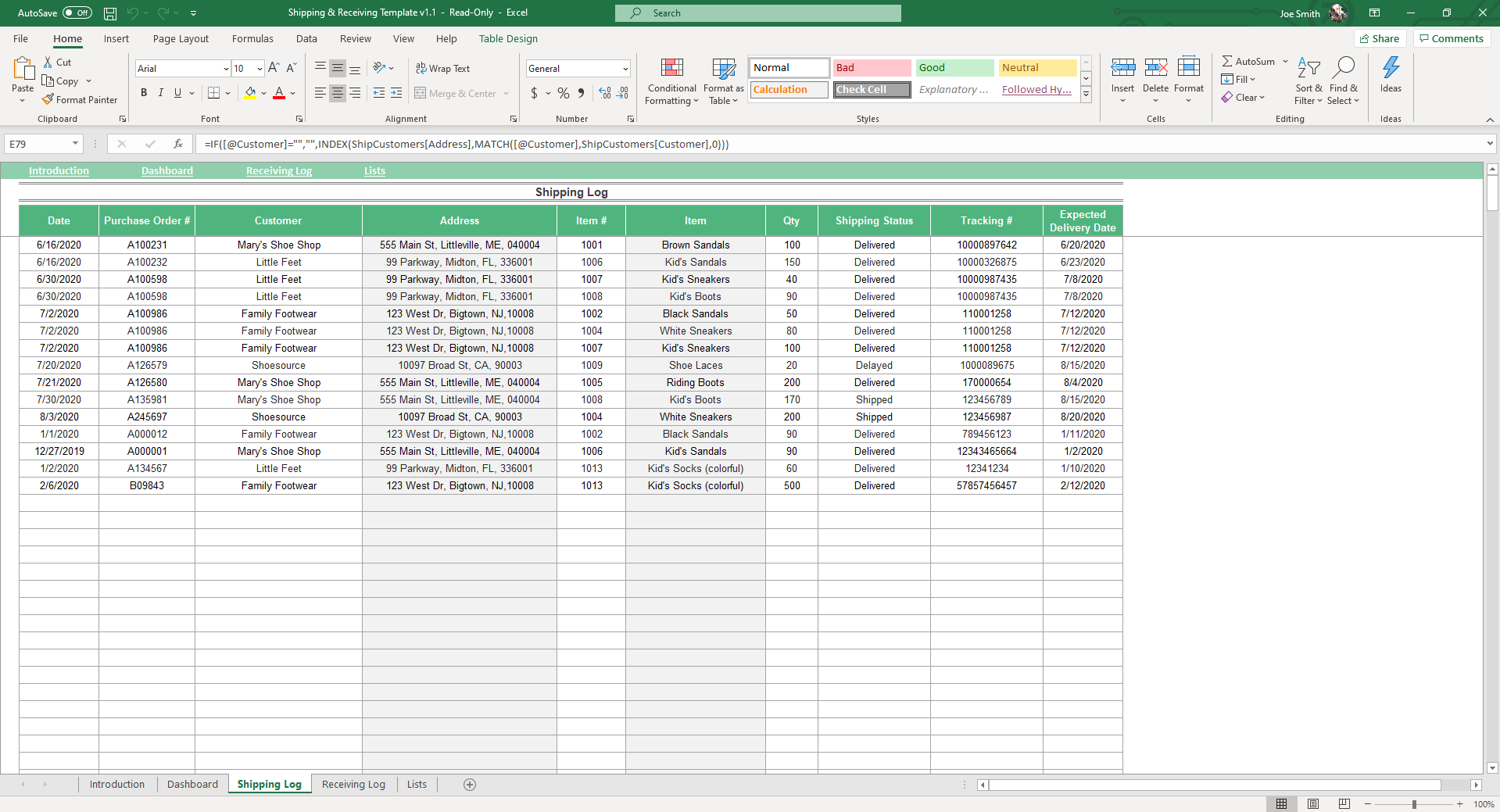
Task: Open the Formulas ribbon tab
Action: (252, 38)
